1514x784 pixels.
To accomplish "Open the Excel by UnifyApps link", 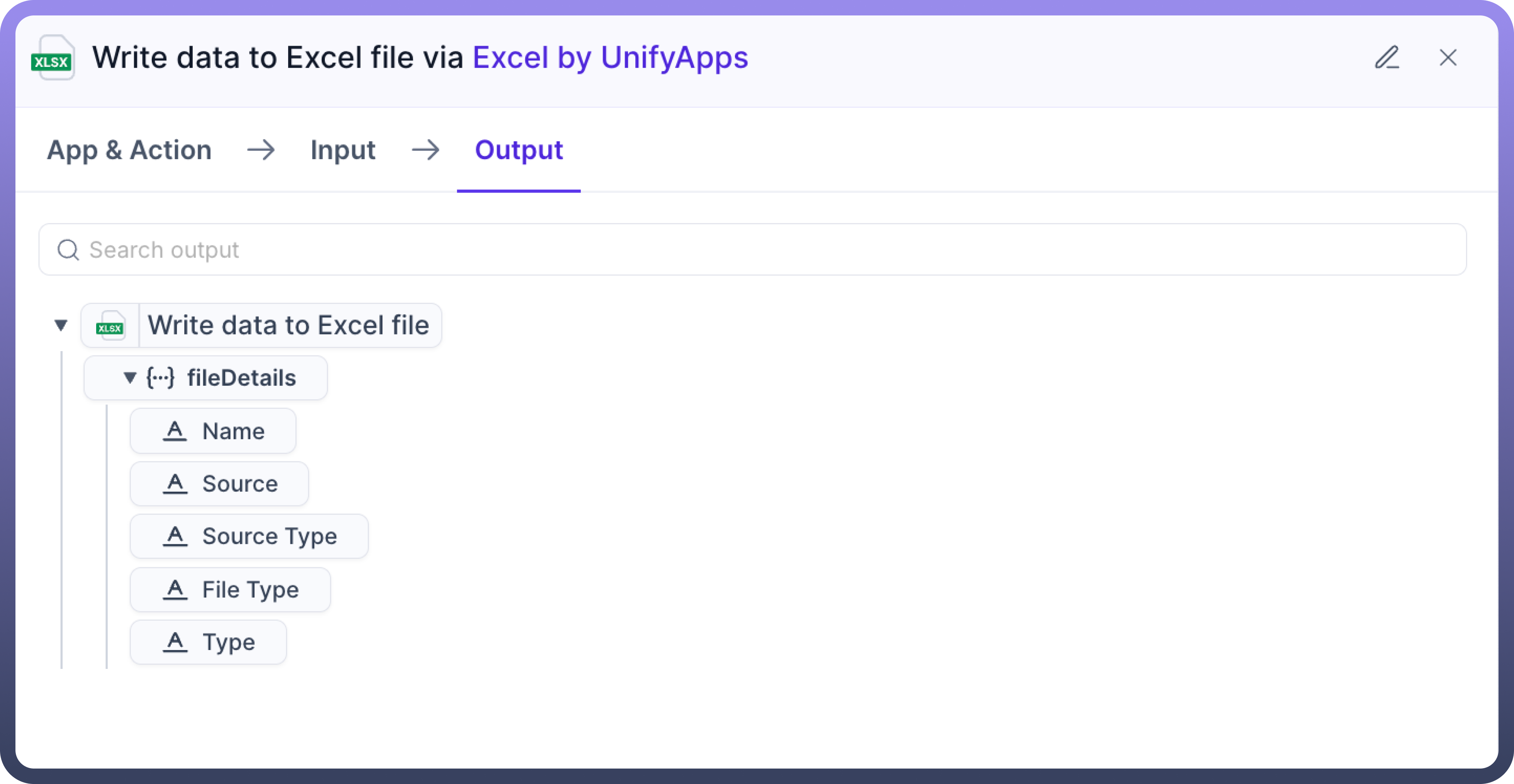I will tap(610, 58).
